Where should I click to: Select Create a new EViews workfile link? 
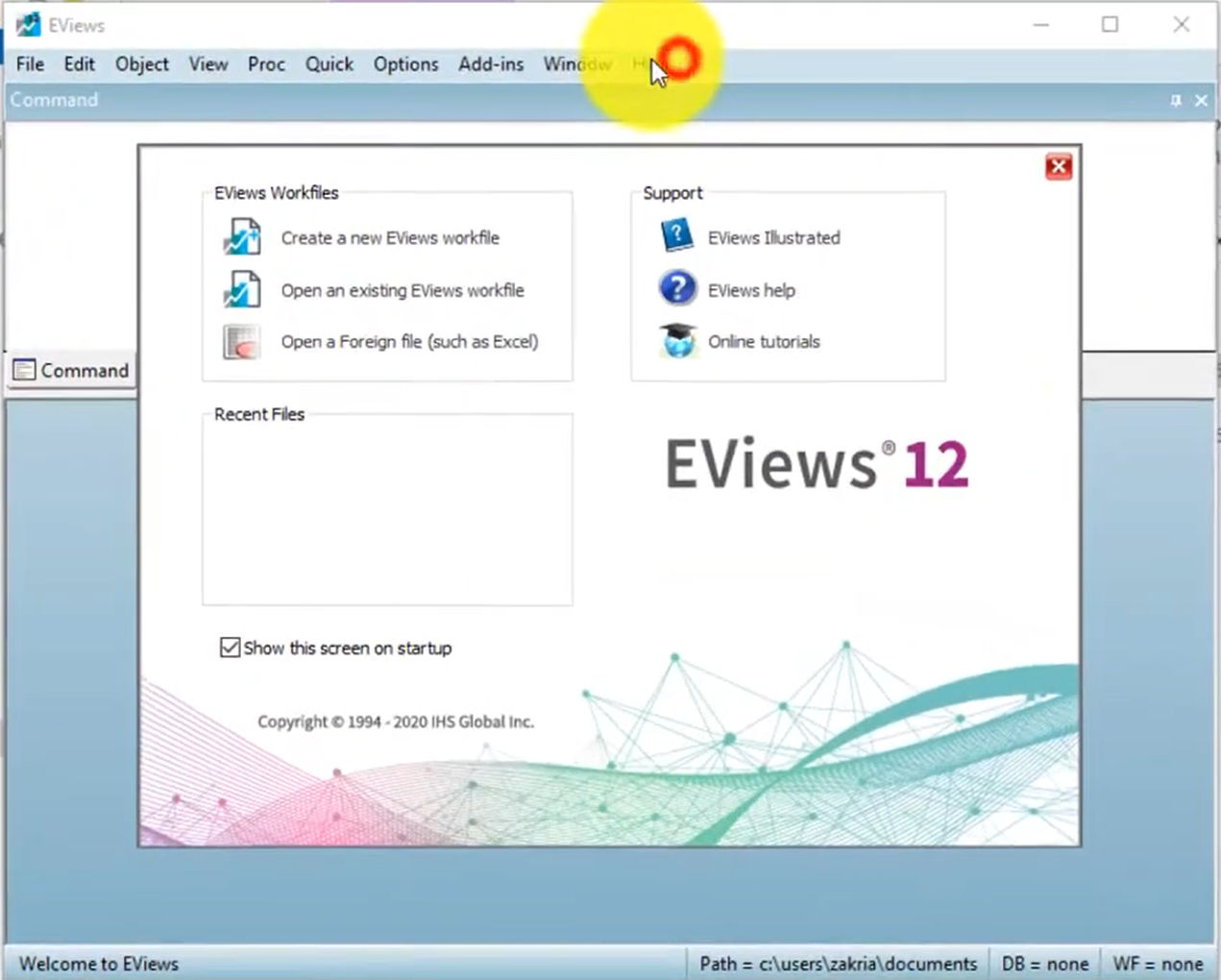390,237
